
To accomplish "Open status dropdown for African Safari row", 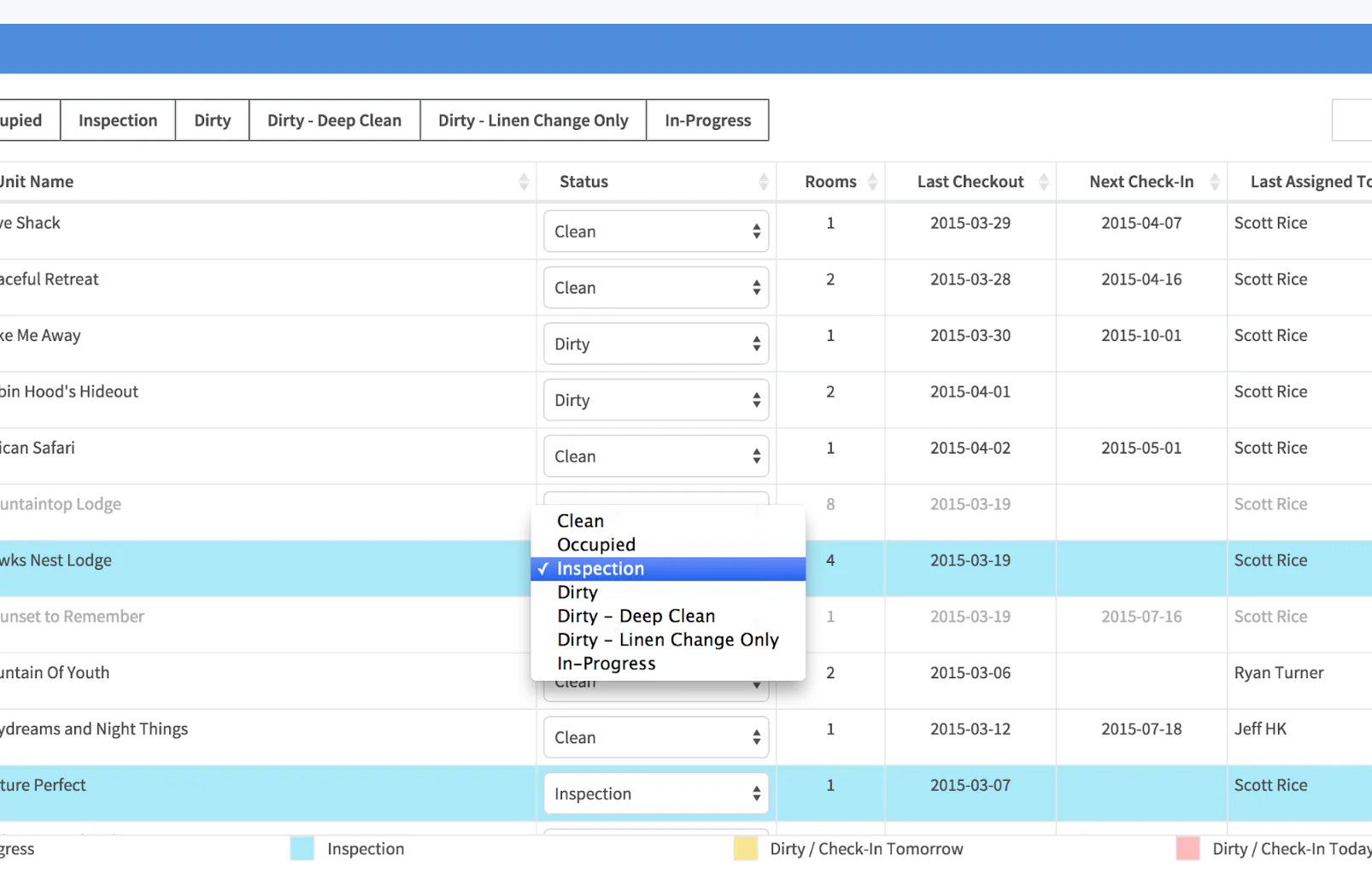I will tap(656, 457).
